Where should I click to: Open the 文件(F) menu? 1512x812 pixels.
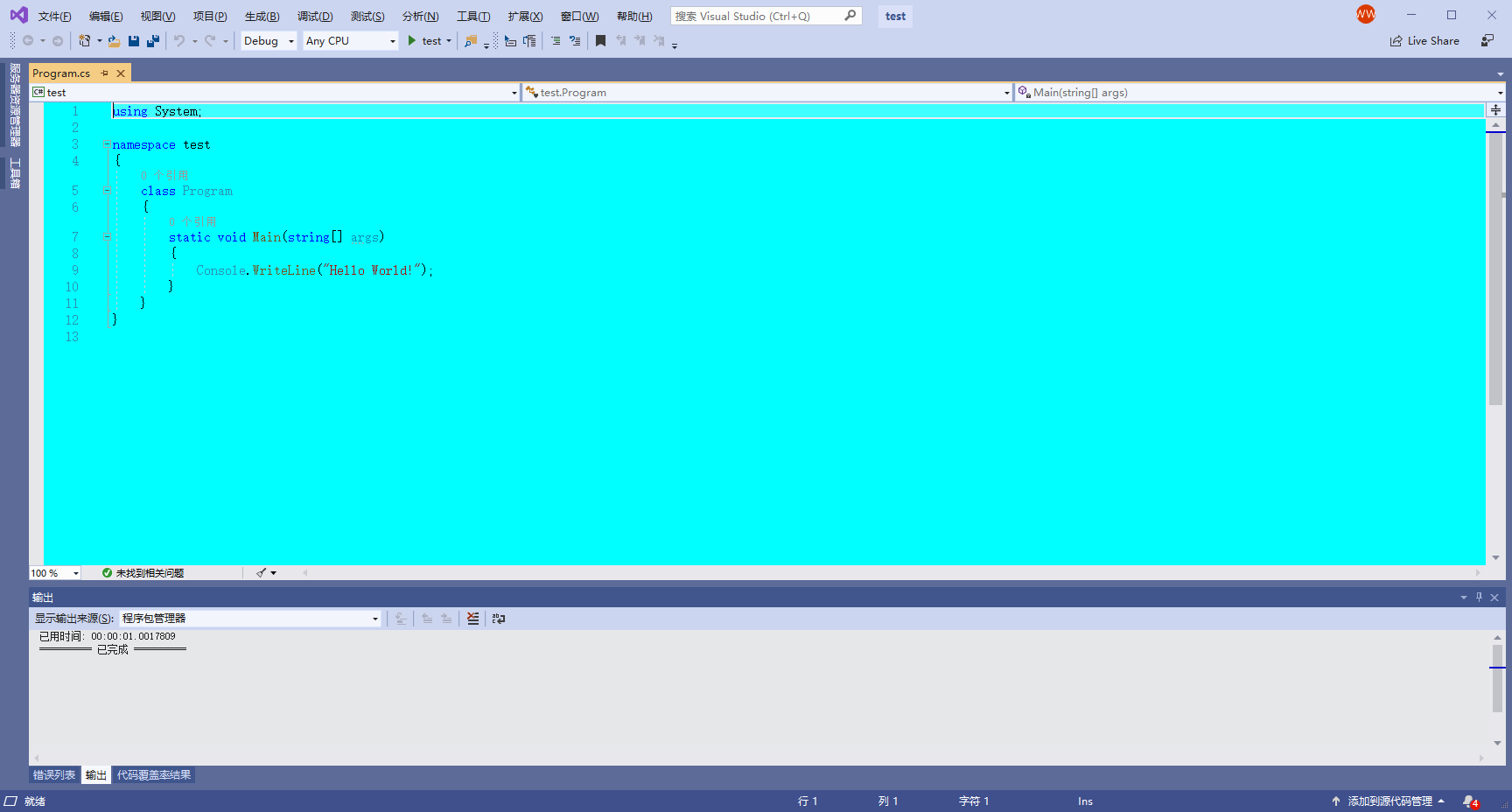(x=54, y=17)
